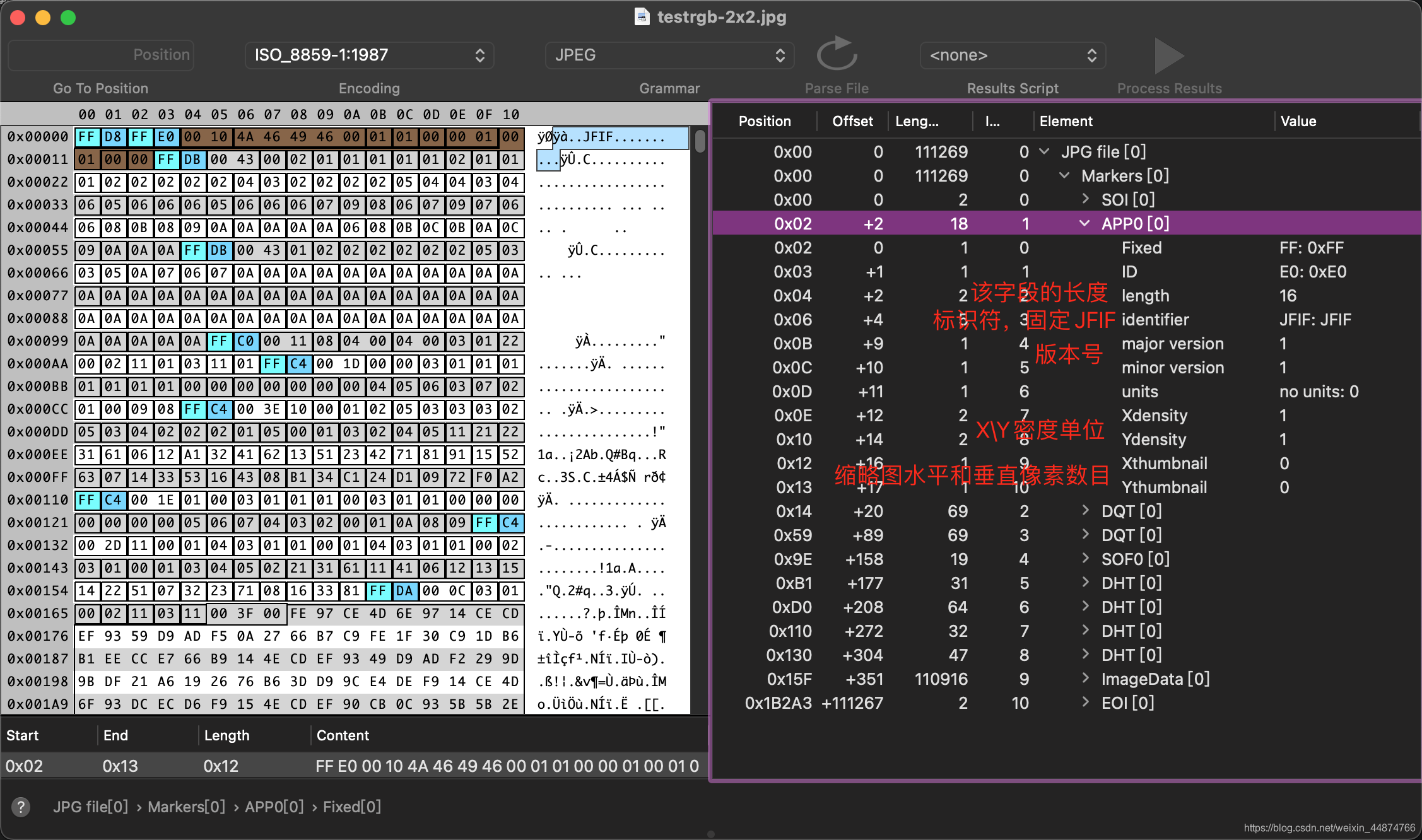Click the selection row starting at 0x02
1422x840 pixels.
click(x=354, y=766)
